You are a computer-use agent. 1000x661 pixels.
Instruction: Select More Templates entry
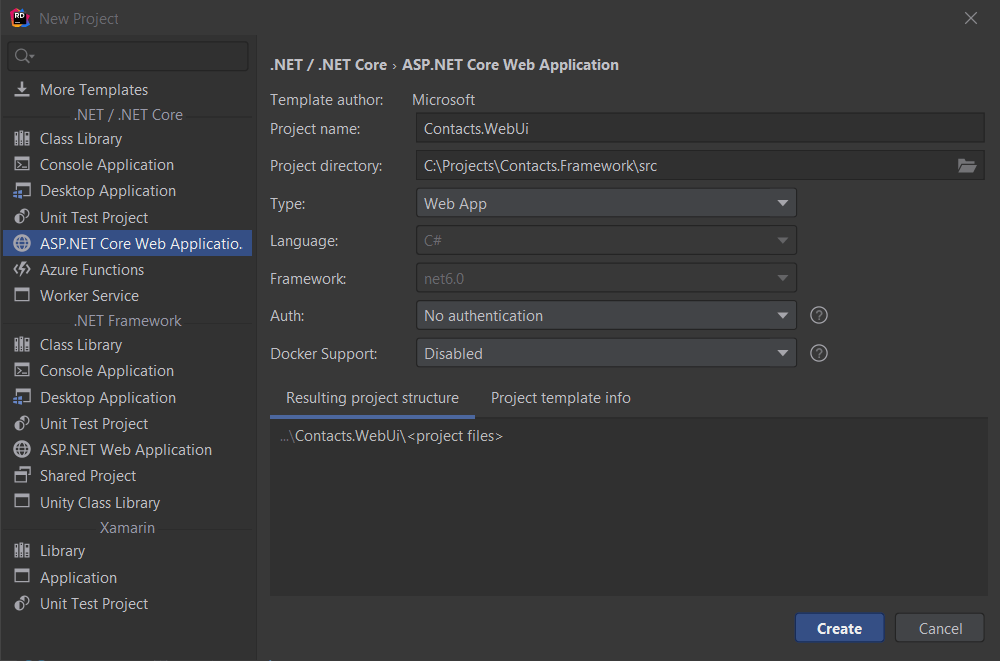(128, 89)
